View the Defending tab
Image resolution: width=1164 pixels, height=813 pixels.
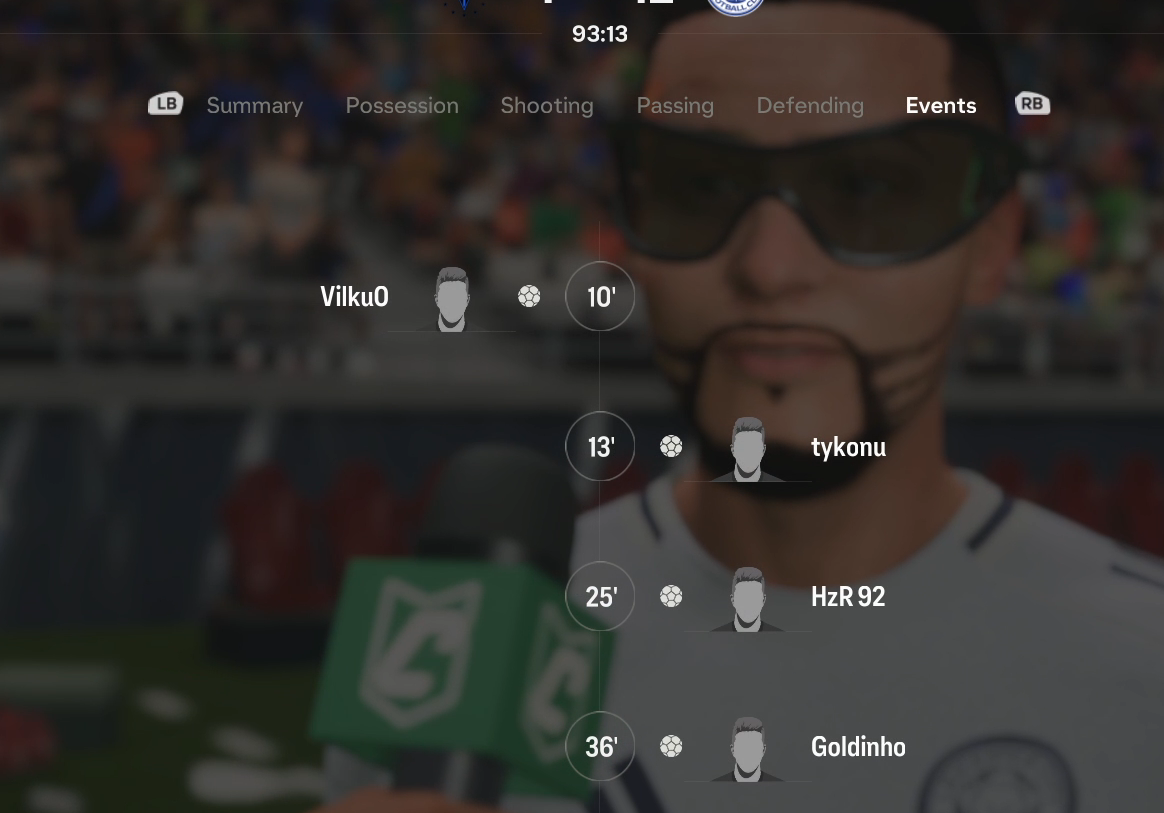point(811,105)
